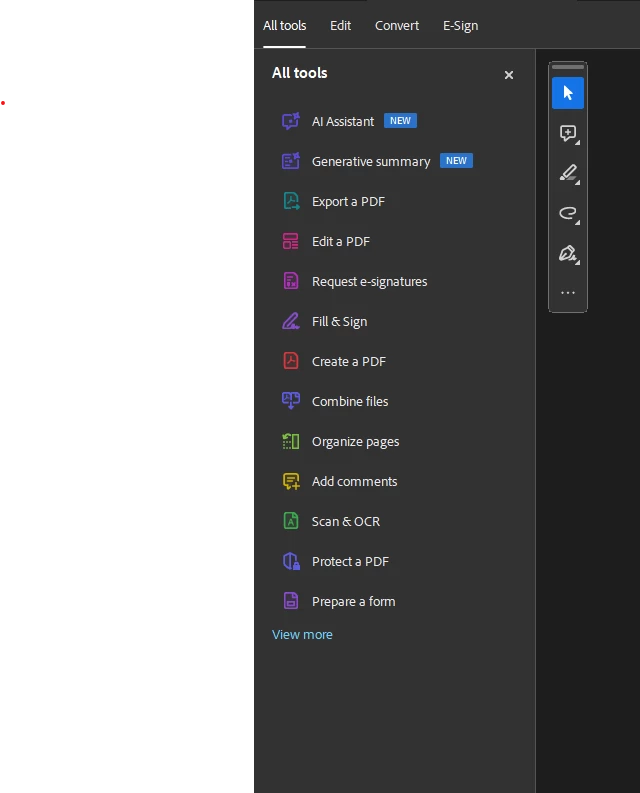The image size is (640, 793).
Task: Activate the Select arrow tool in quick toolbar
Action: [x=568, y=93]
